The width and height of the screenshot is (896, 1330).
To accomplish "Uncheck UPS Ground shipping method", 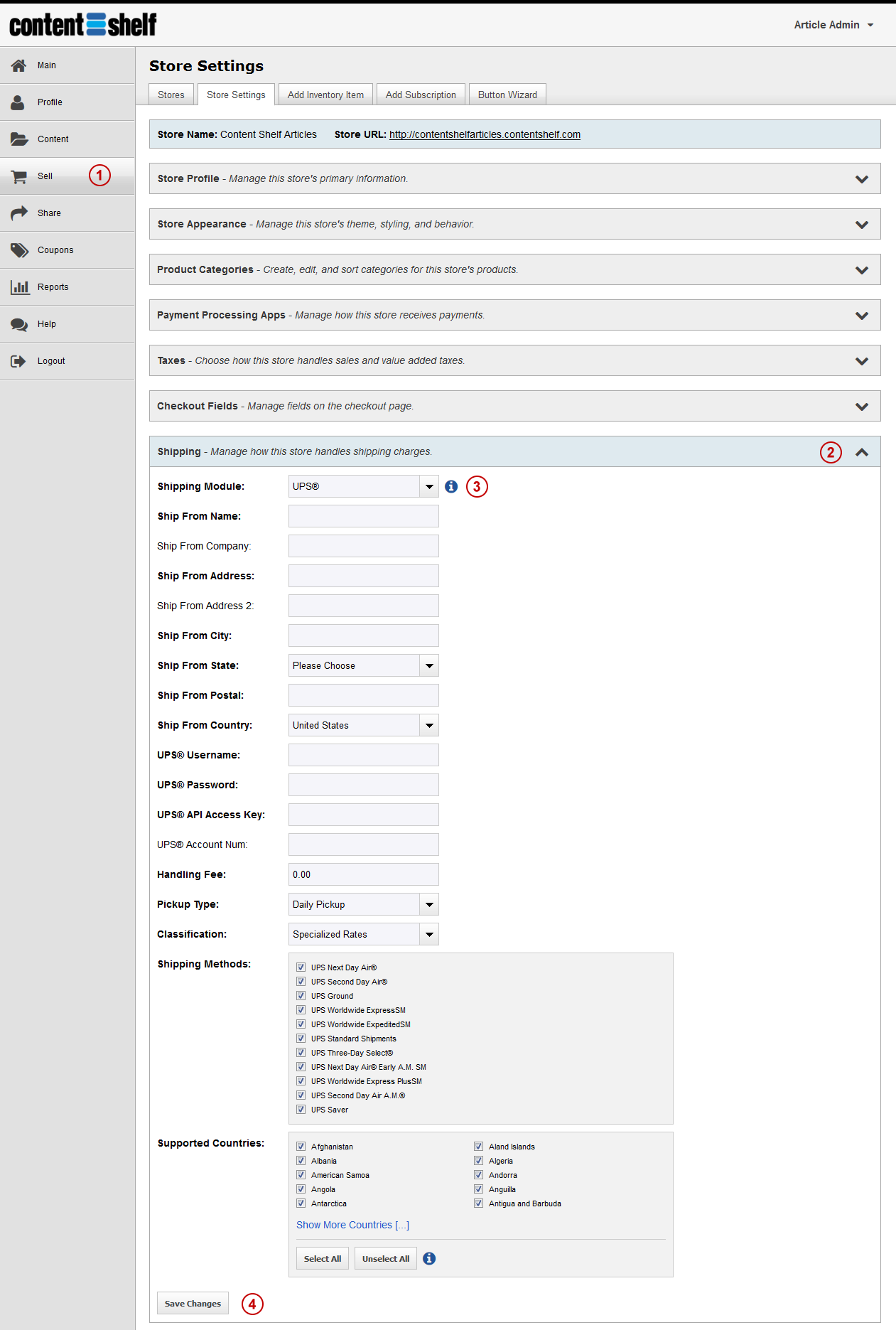I will 301,996.
